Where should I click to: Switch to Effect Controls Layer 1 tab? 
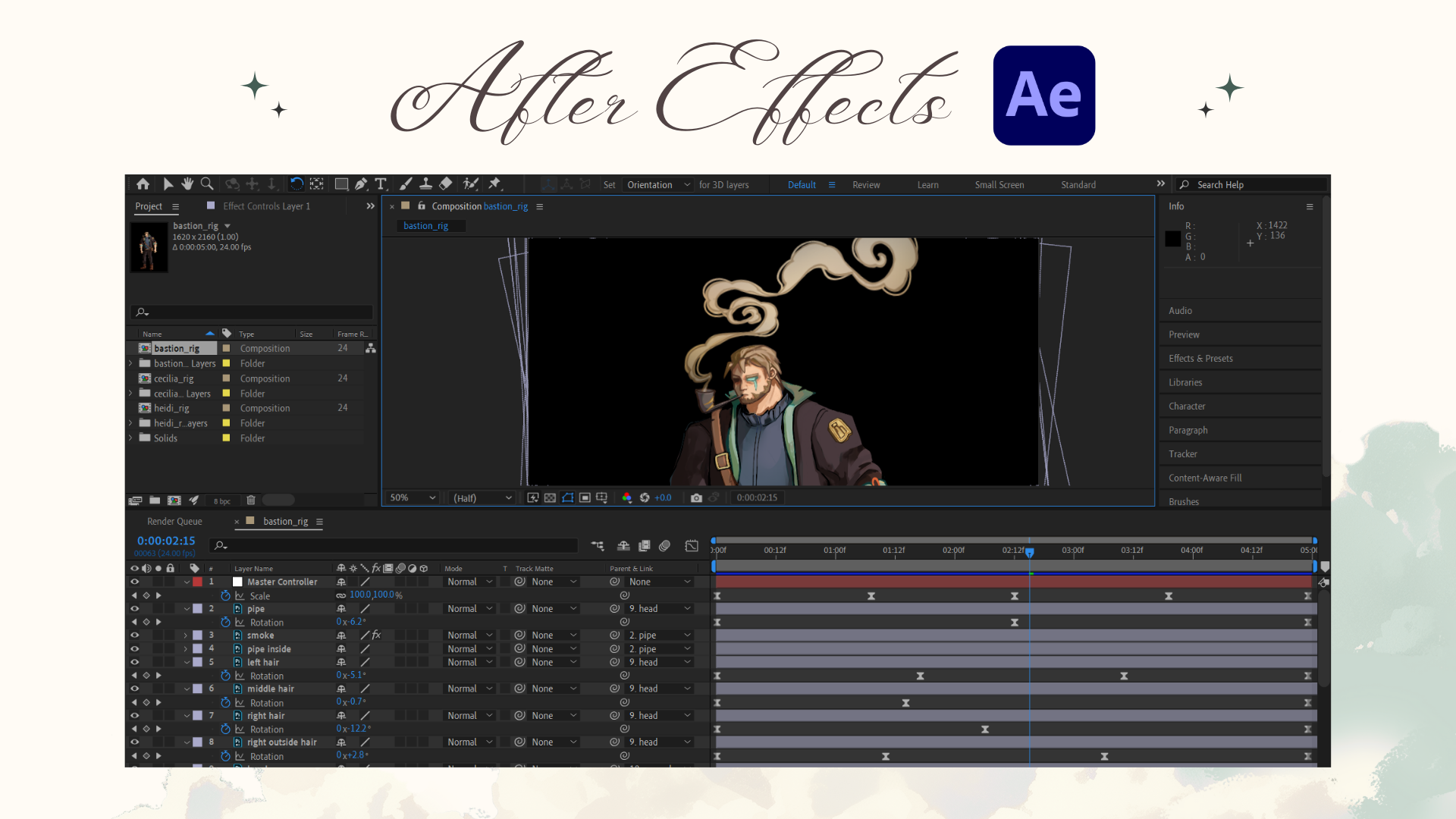(266, 206)
